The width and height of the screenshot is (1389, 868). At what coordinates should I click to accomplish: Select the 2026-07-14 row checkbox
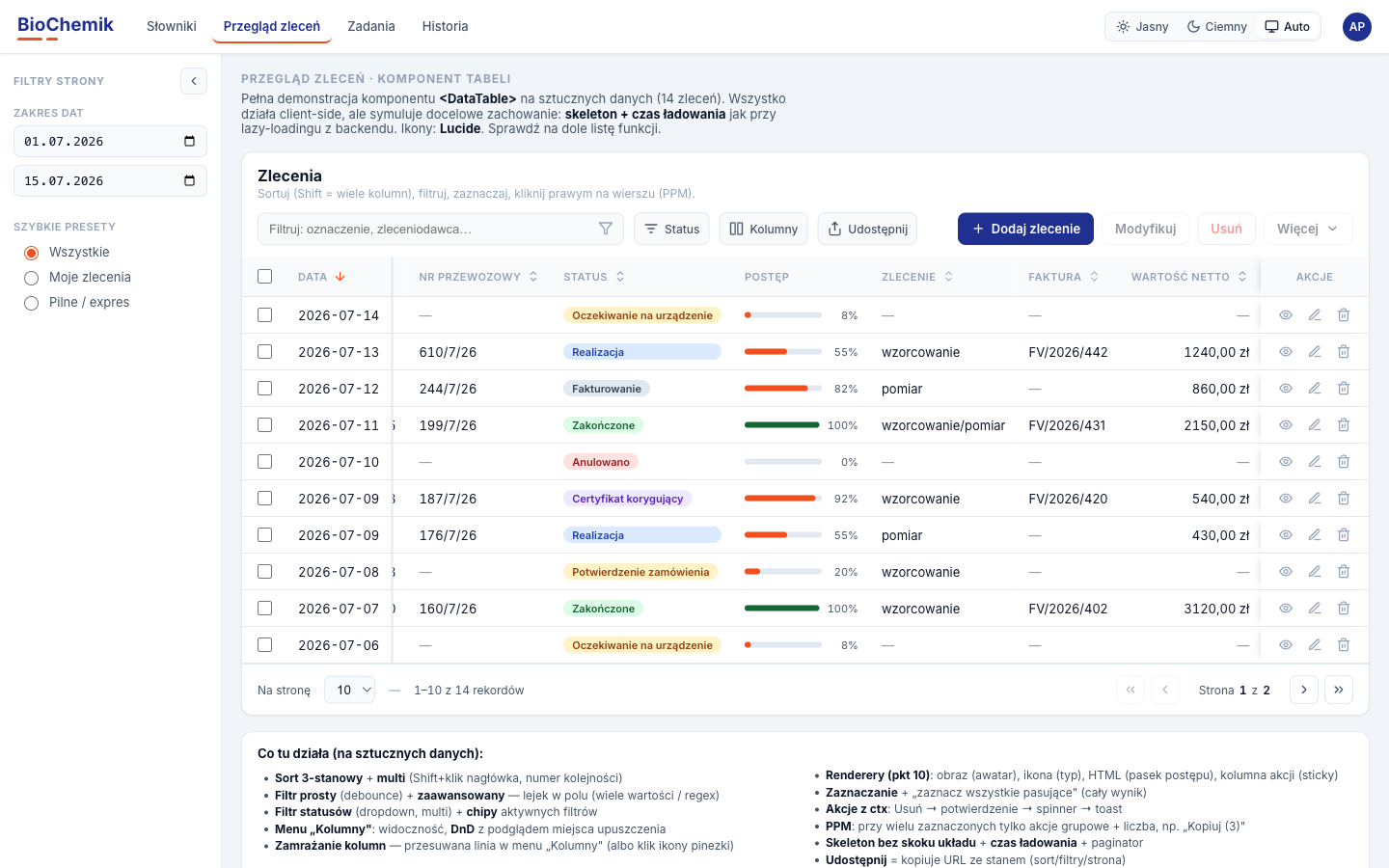pyautogui.click(x=265, y=315)
